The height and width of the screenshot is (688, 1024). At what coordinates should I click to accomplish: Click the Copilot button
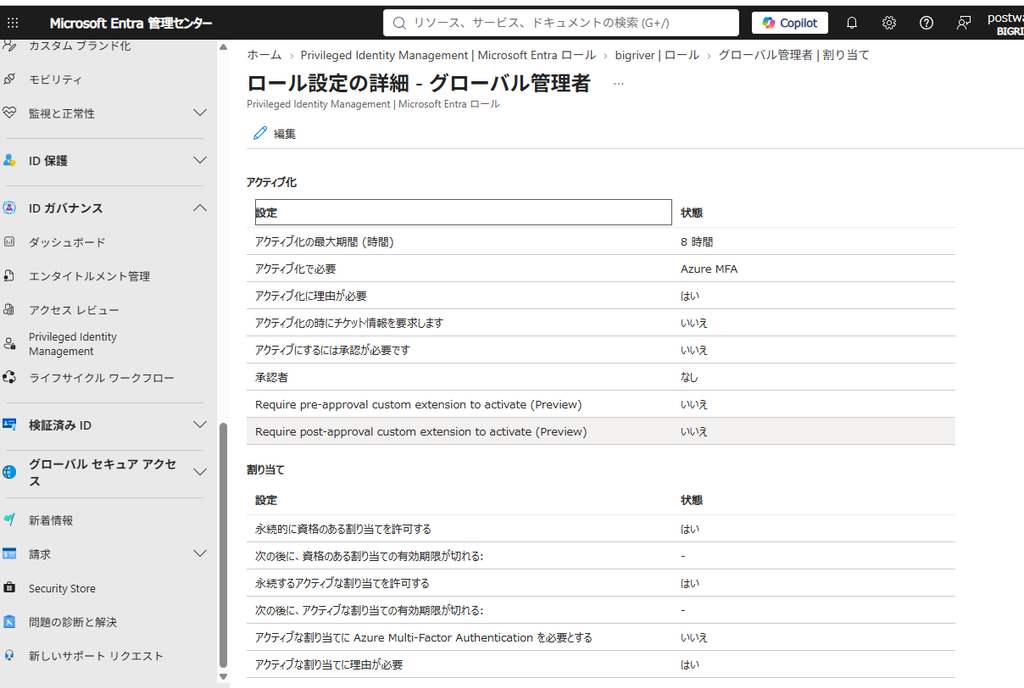click(x=790, y=23)
